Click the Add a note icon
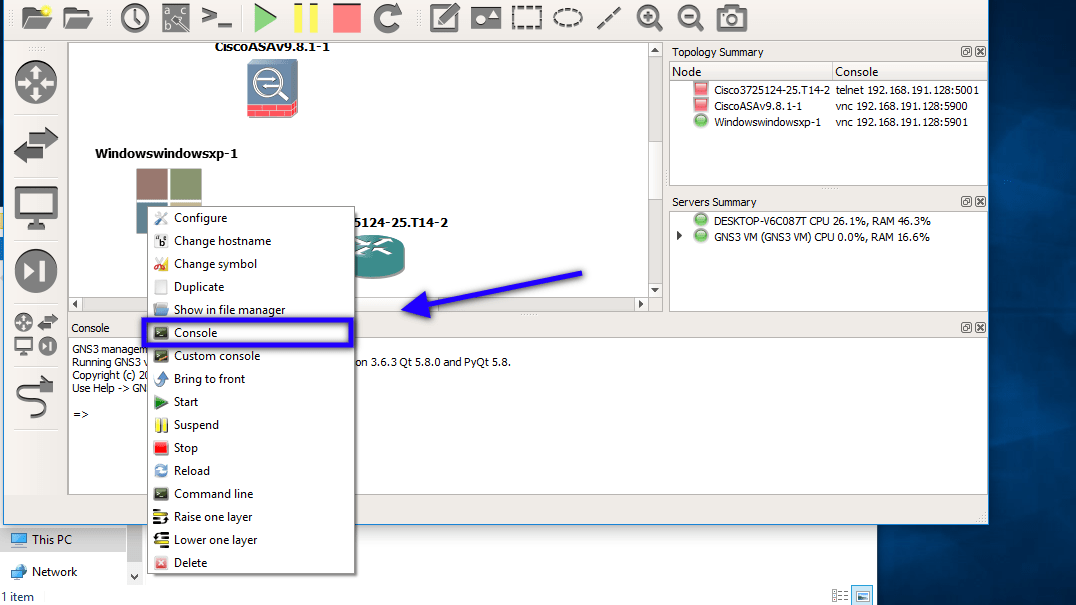Viewport: 1076px width, 605px height. click(x=445, y=18)
